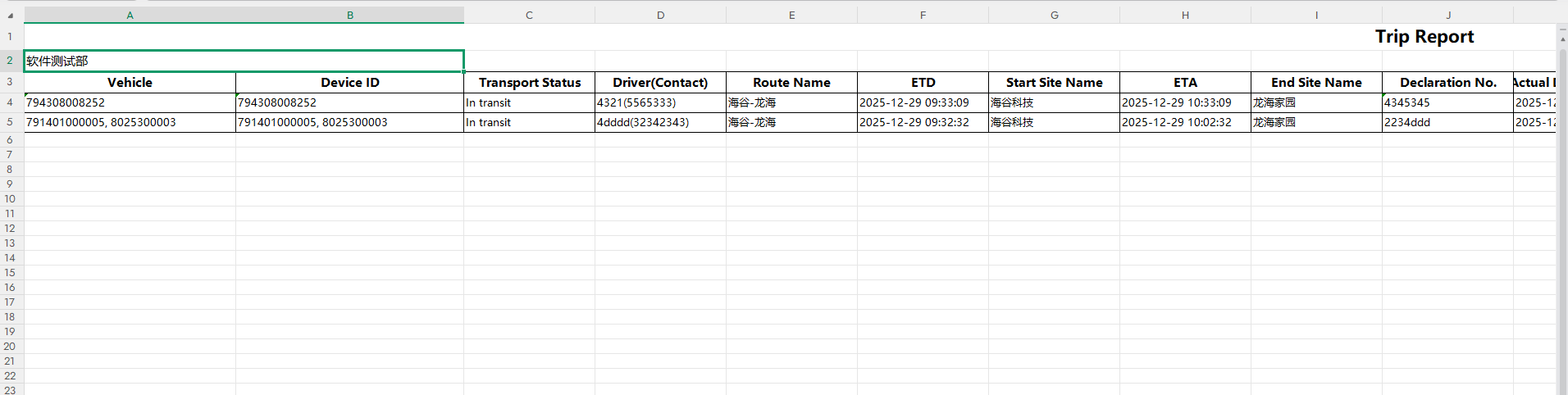Select driver cell 4321(5565333)
The image size is (1568, 395).
(x=660, y=102)
